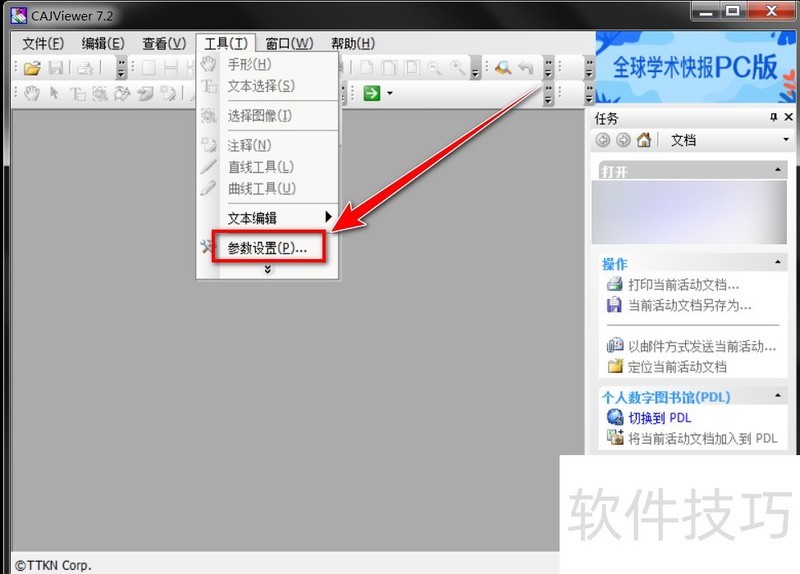Click the green Go arrow button
The image size is (800, 574).
(x=372, y=93)
